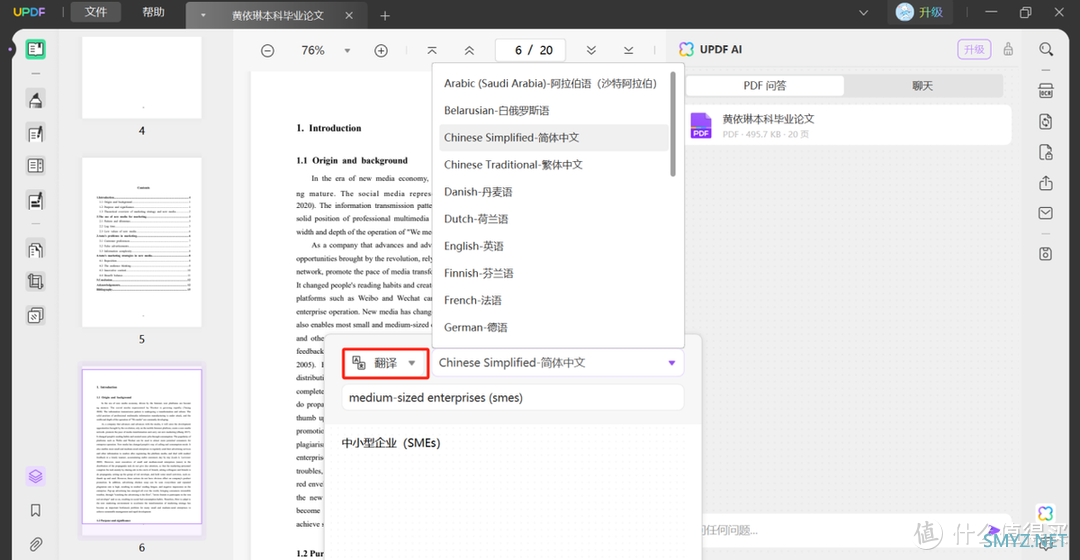Open the 帮助 menu
This screenshot has width=1080, height=560.
point(153,12)
